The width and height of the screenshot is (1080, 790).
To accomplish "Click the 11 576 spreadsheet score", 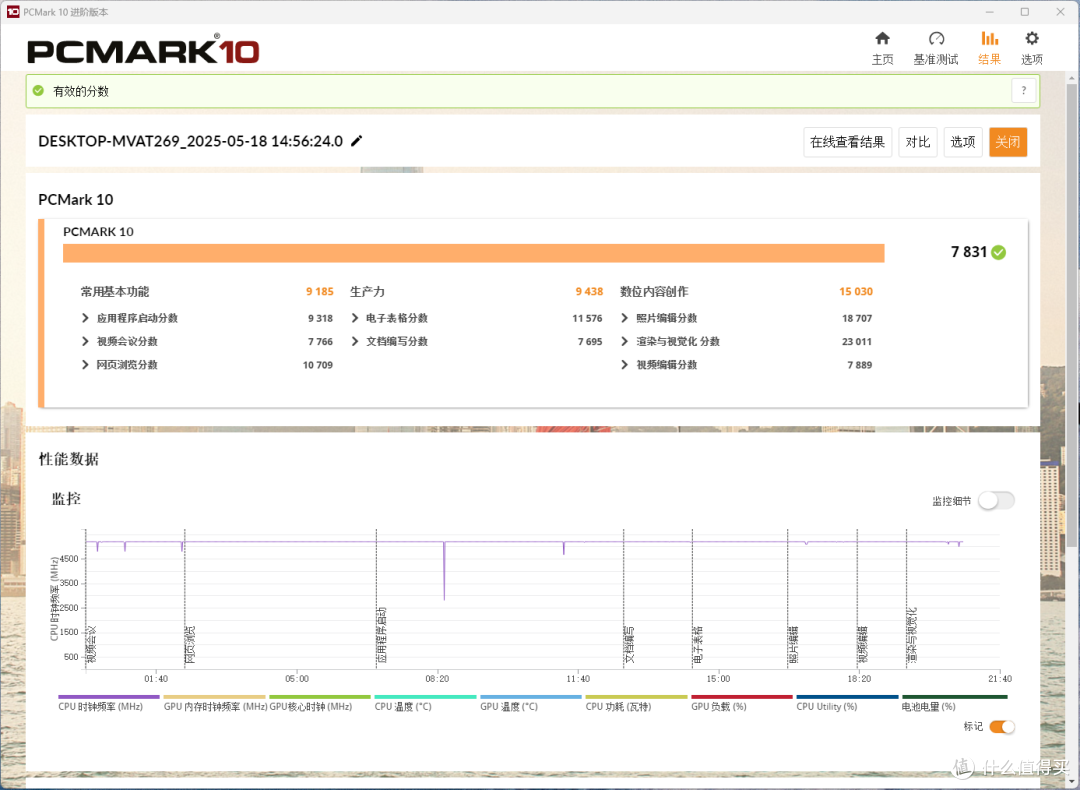I will pos(587,318).
